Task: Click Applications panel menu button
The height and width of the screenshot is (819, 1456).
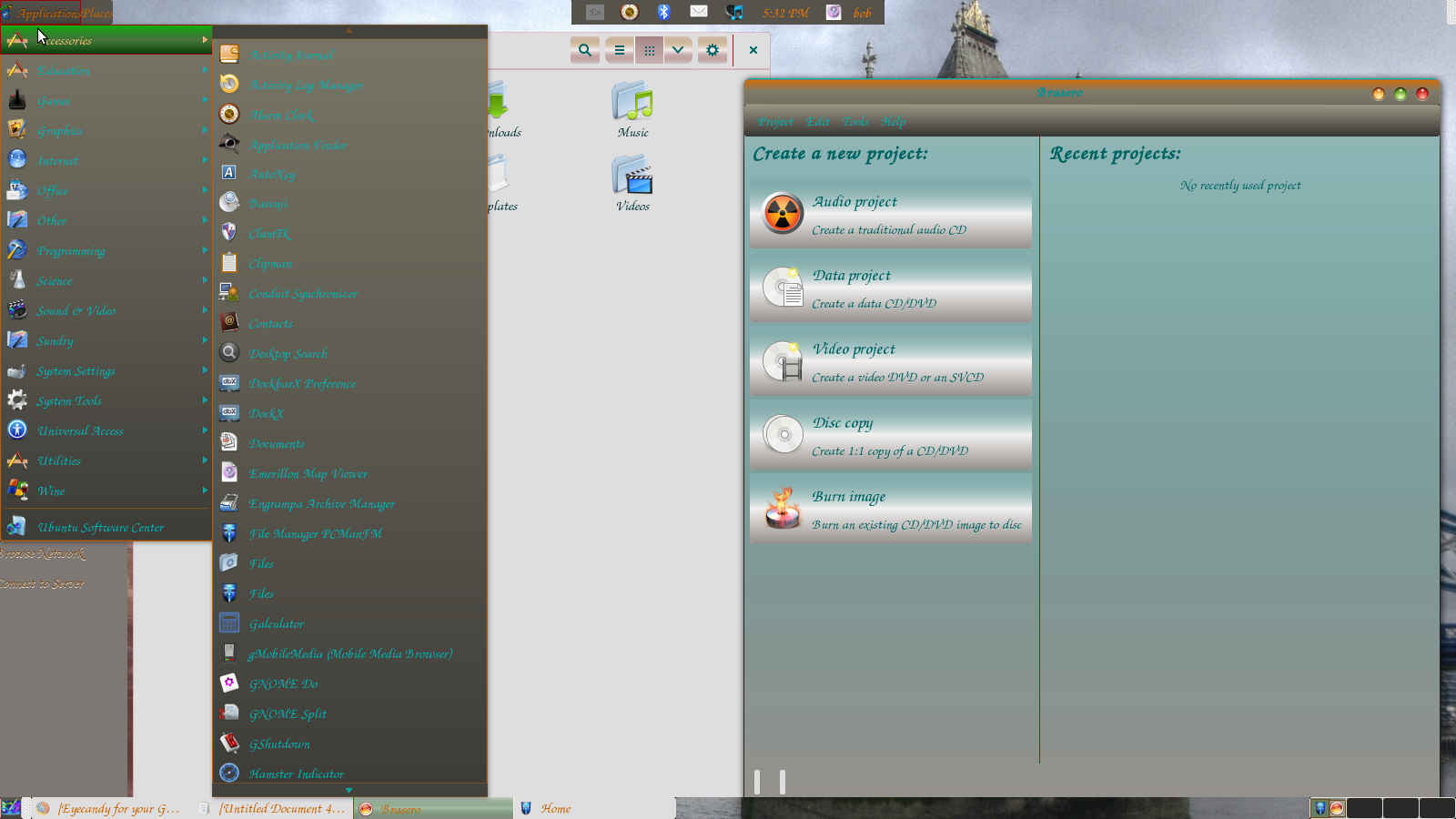Action: pyautogui.click(x=42, y=13)
